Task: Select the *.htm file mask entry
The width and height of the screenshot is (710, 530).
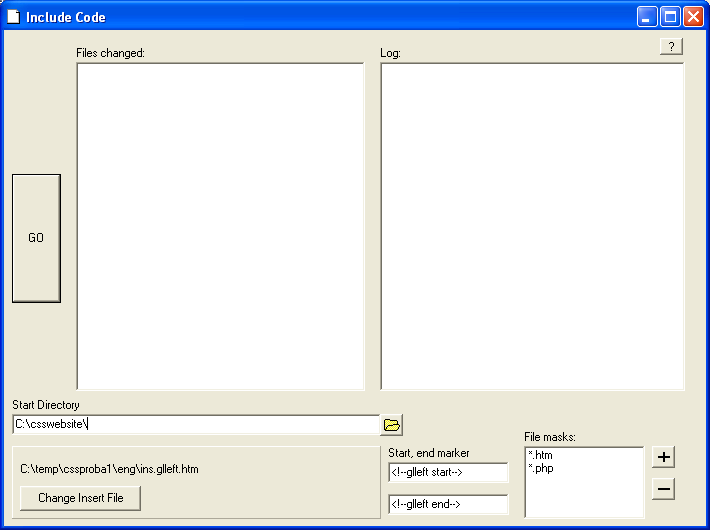Action: pos(540,455)
